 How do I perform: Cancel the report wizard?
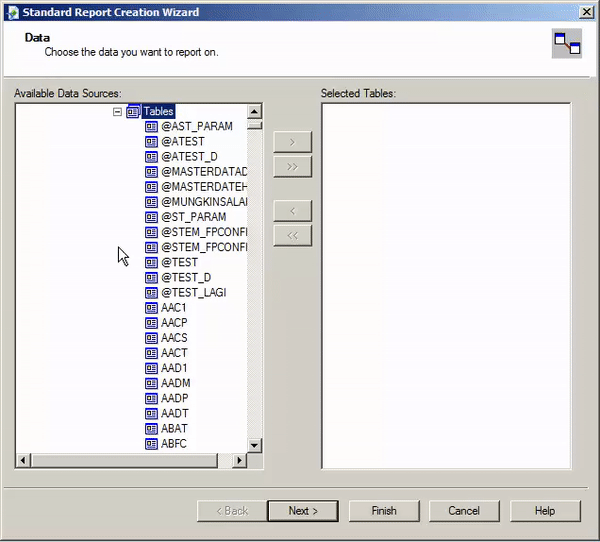(464, 511)
